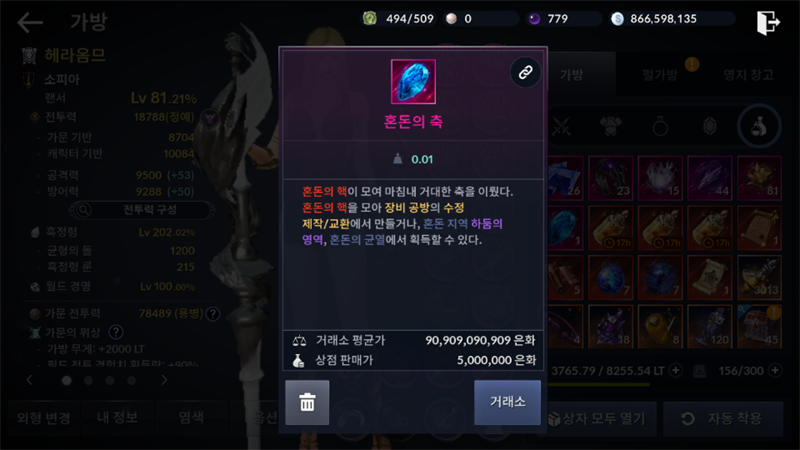Switch to the 펄가방 tab
This screenshot has width=800, height=450.
tap(660, 75)
